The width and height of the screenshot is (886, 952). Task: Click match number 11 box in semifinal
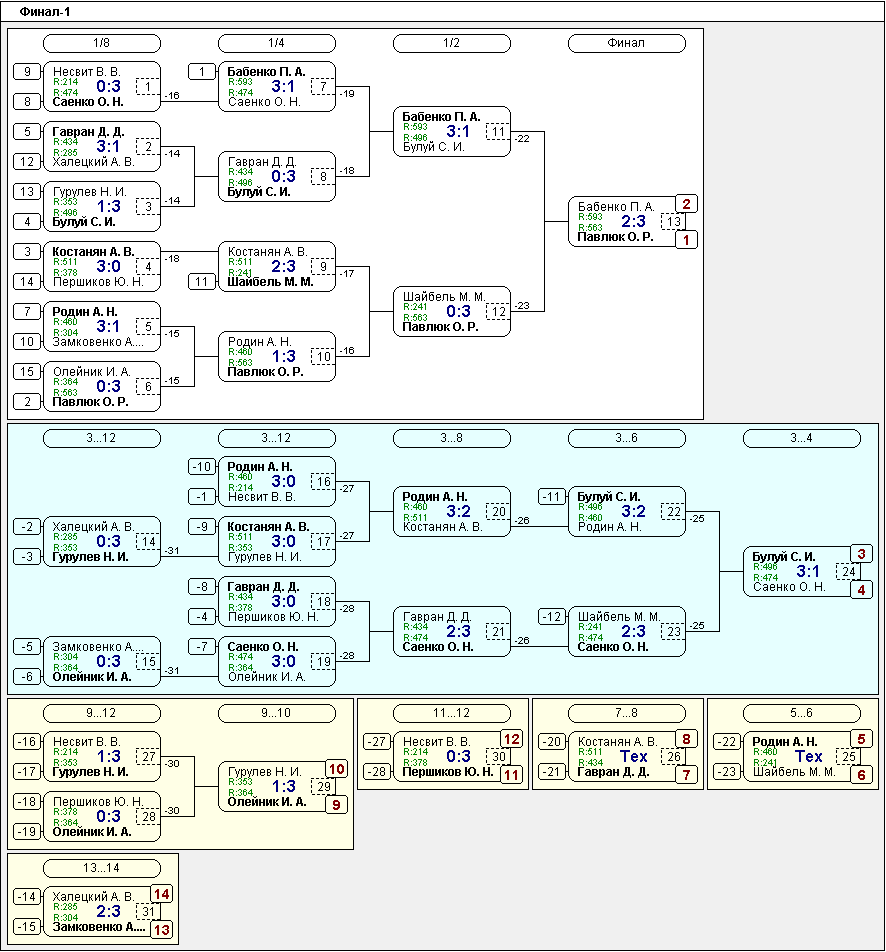pyautogui.click(x=498, y=132)
